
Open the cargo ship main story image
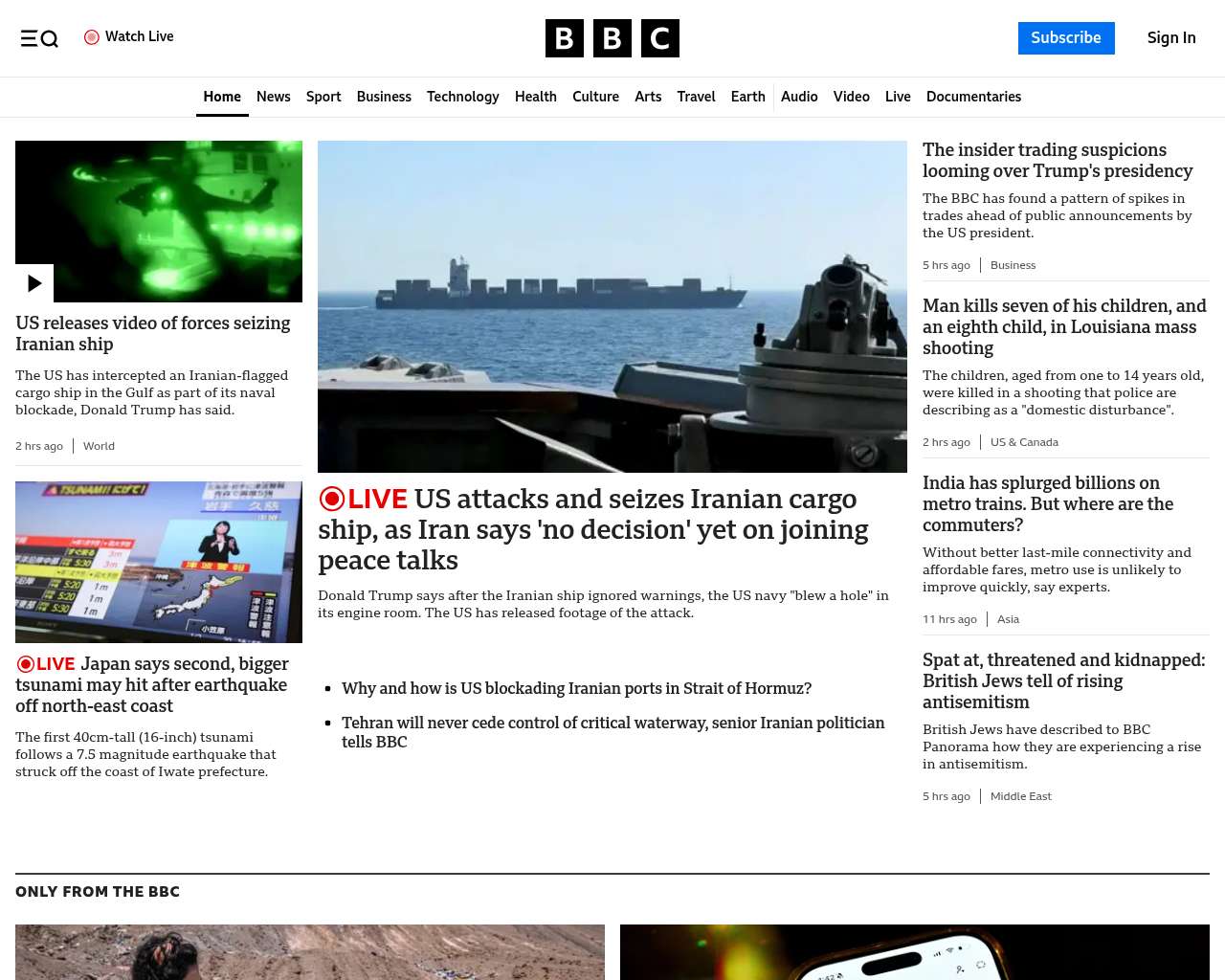tap(612, 306)
